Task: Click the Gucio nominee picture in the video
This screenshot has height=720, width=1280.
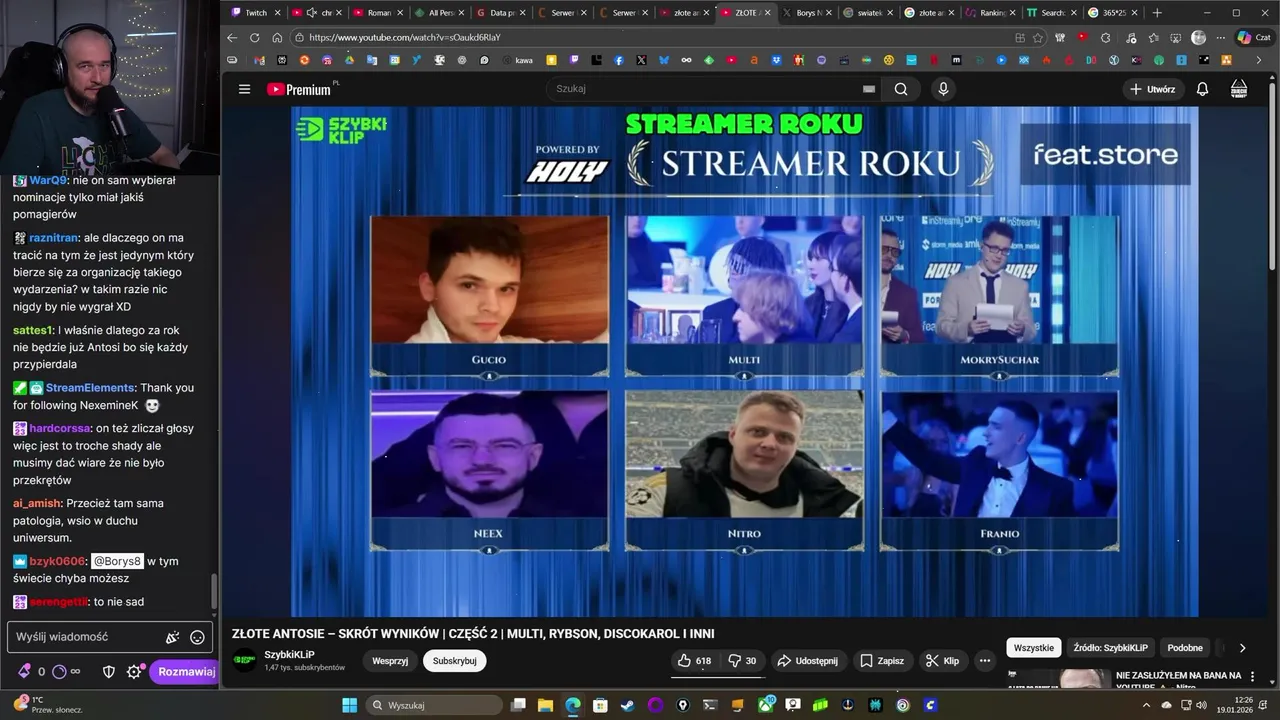Action: tap(489, 281)
